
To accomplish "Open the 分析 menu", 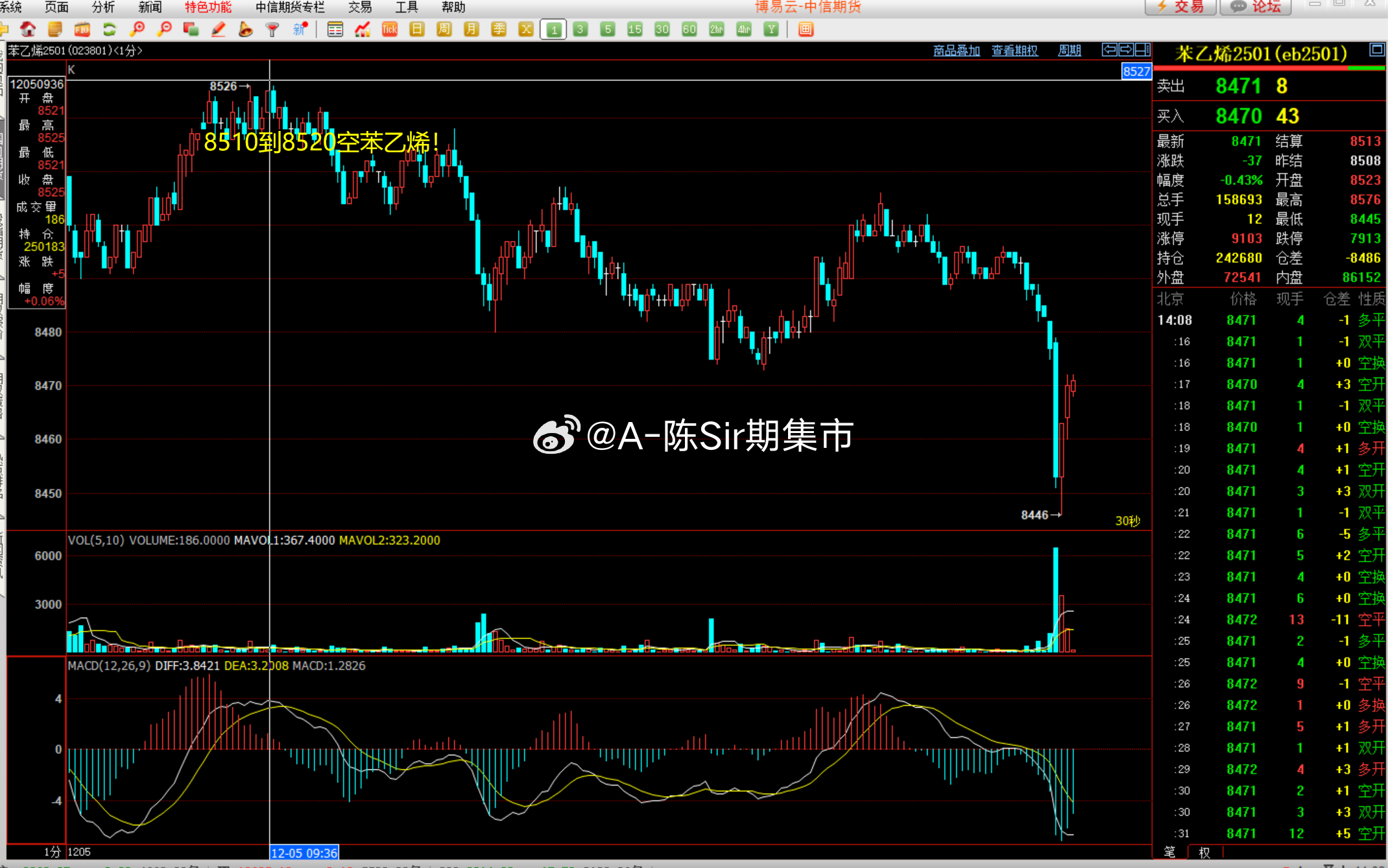I will pyautogui.click(x=103, y=7).
